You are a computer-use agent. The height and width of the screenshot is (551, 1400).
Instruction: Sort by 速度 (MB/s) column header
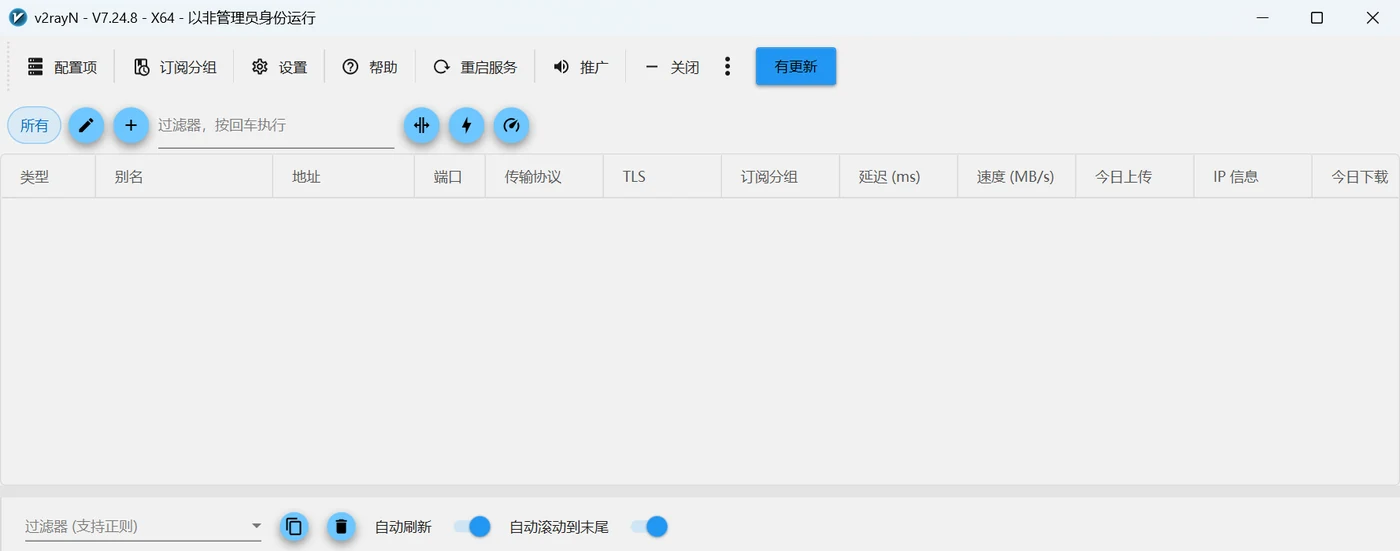1016,176
